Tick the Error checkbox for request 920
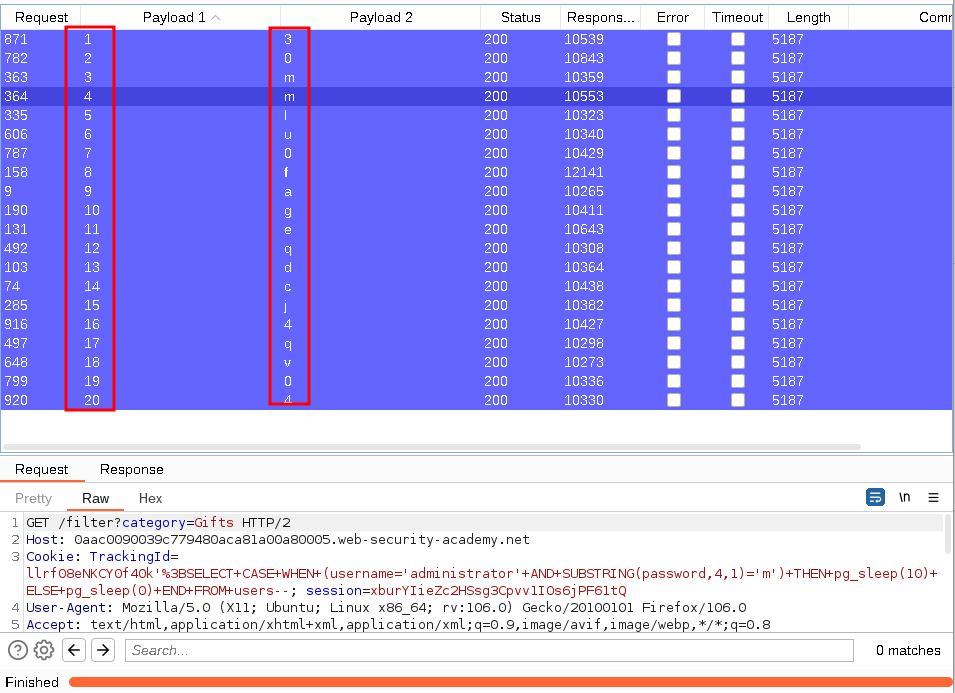The image size is (955, 693). pos(674,400)
